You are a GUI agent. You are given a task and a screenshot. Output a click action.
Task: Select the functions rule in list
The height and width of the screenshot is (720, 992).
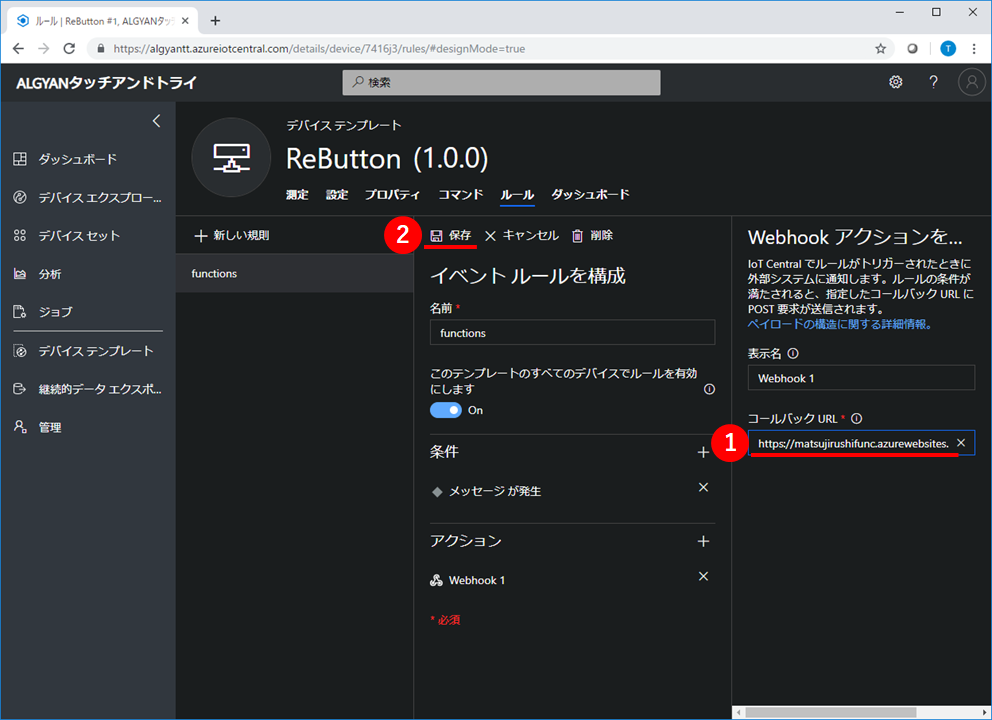[x=294, y=273]
